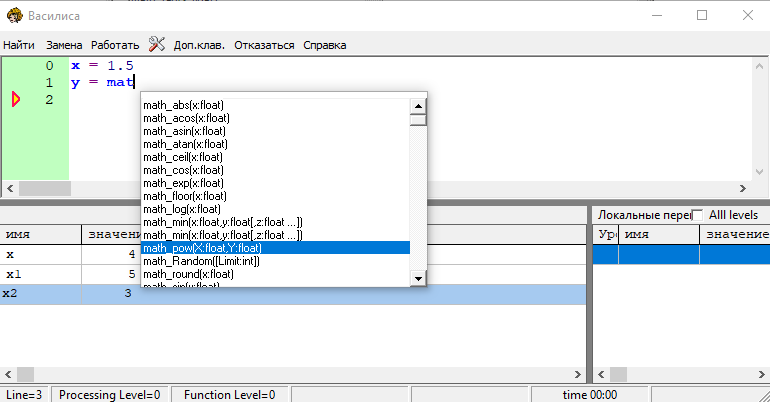This screenshot has width=770, height=402.
Task: Open the tools wrench icon menu
Action: coord(157,44)
